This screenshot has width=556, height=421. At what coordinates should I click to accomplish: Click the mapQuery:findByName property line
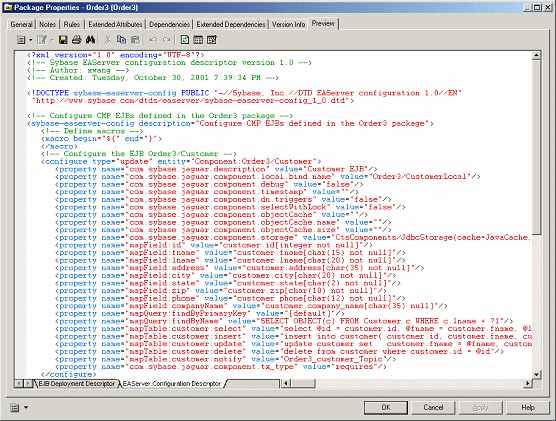(284, 321)
